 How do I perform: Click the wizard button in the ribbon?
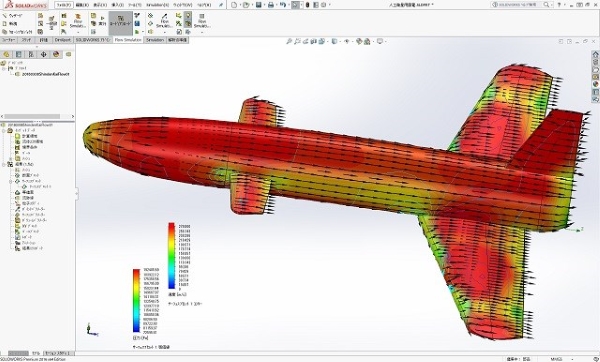click(x=13, y=16)
